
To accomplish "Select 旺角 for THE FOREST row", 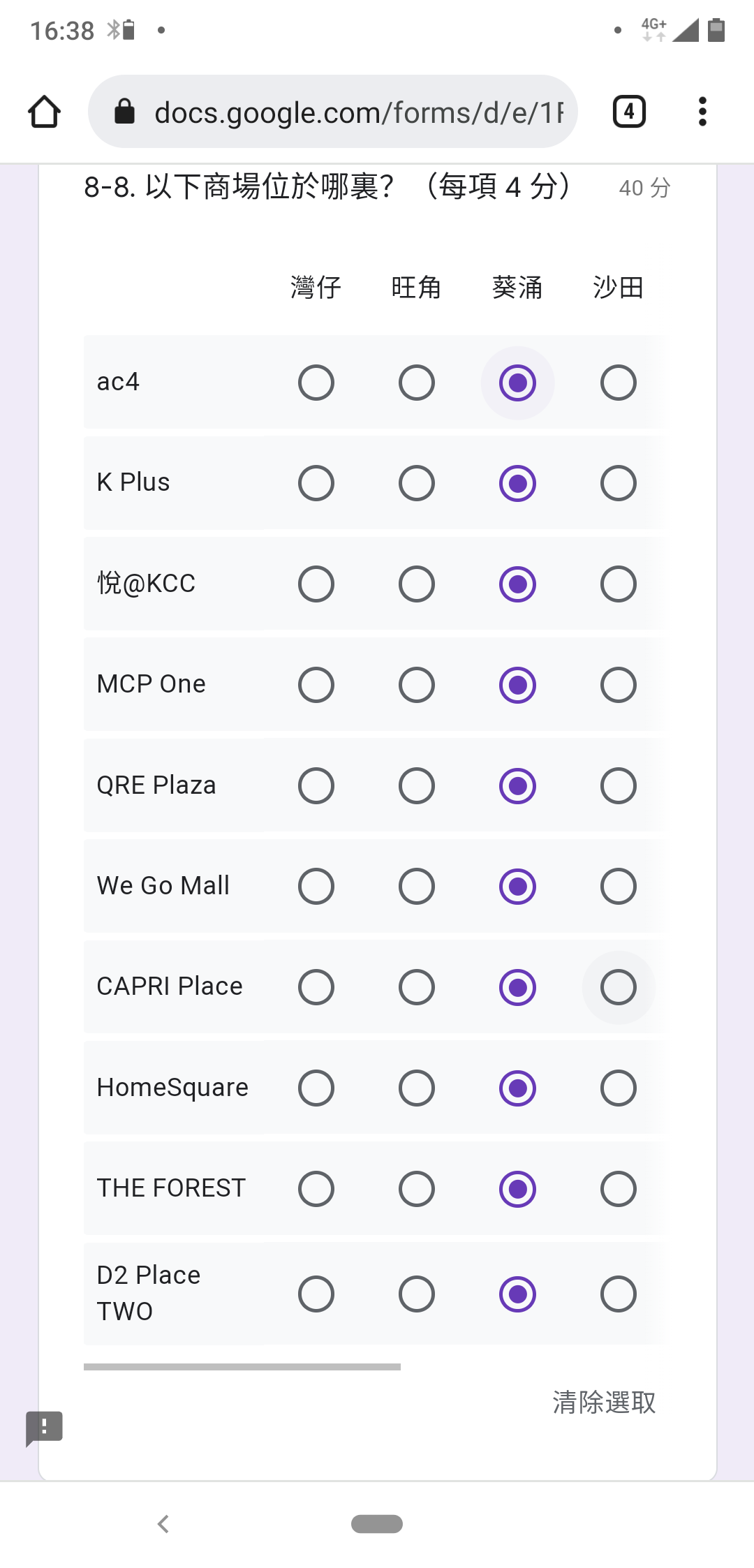I will [417, 1189].
